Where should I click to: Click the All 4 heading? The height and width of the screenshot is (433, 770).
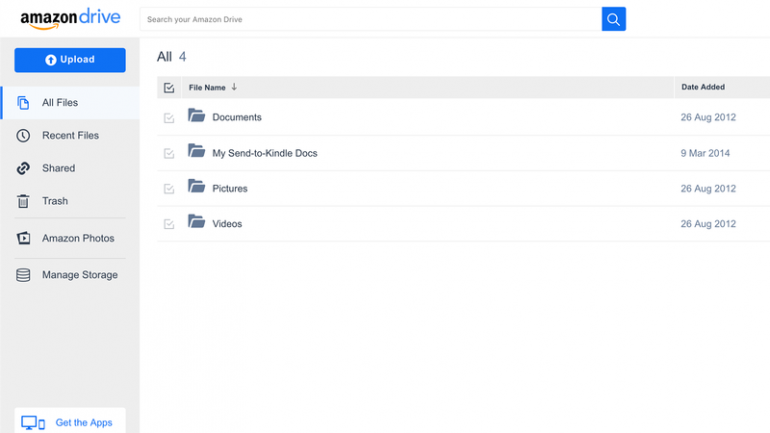click(x=171, y=57)
